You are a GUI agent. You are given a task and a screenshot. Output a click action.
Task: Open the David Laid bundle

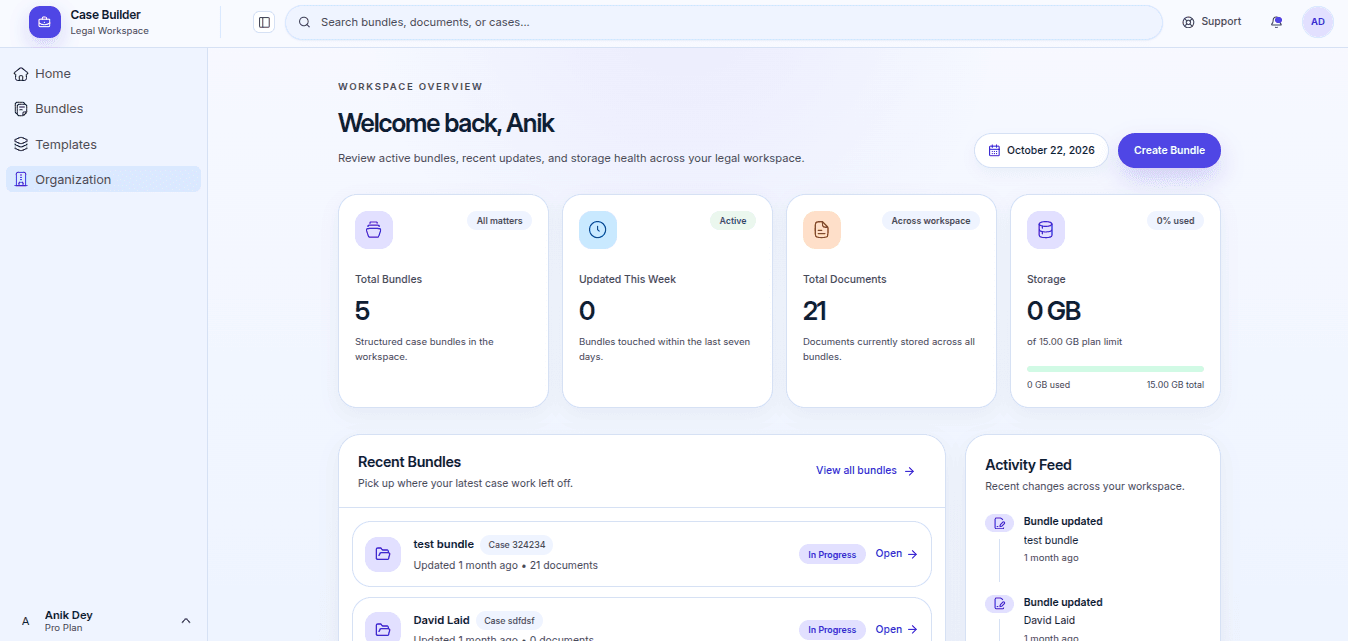click(641, 620)
